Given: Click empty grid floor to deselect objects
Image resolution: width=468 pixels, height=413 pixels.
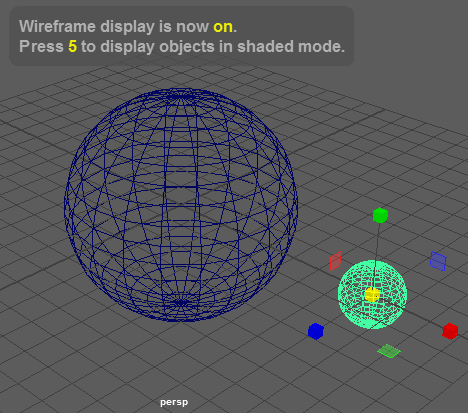Looking at the screenshot, I should [100, 367].
